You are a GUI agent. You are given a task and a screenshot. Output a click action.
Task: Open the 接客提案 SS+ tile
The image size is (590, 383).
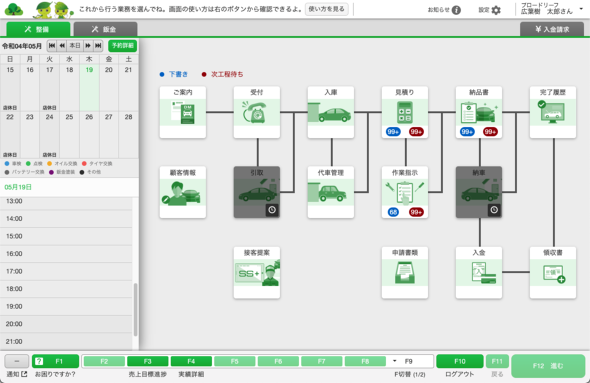(x=257, y=273)
